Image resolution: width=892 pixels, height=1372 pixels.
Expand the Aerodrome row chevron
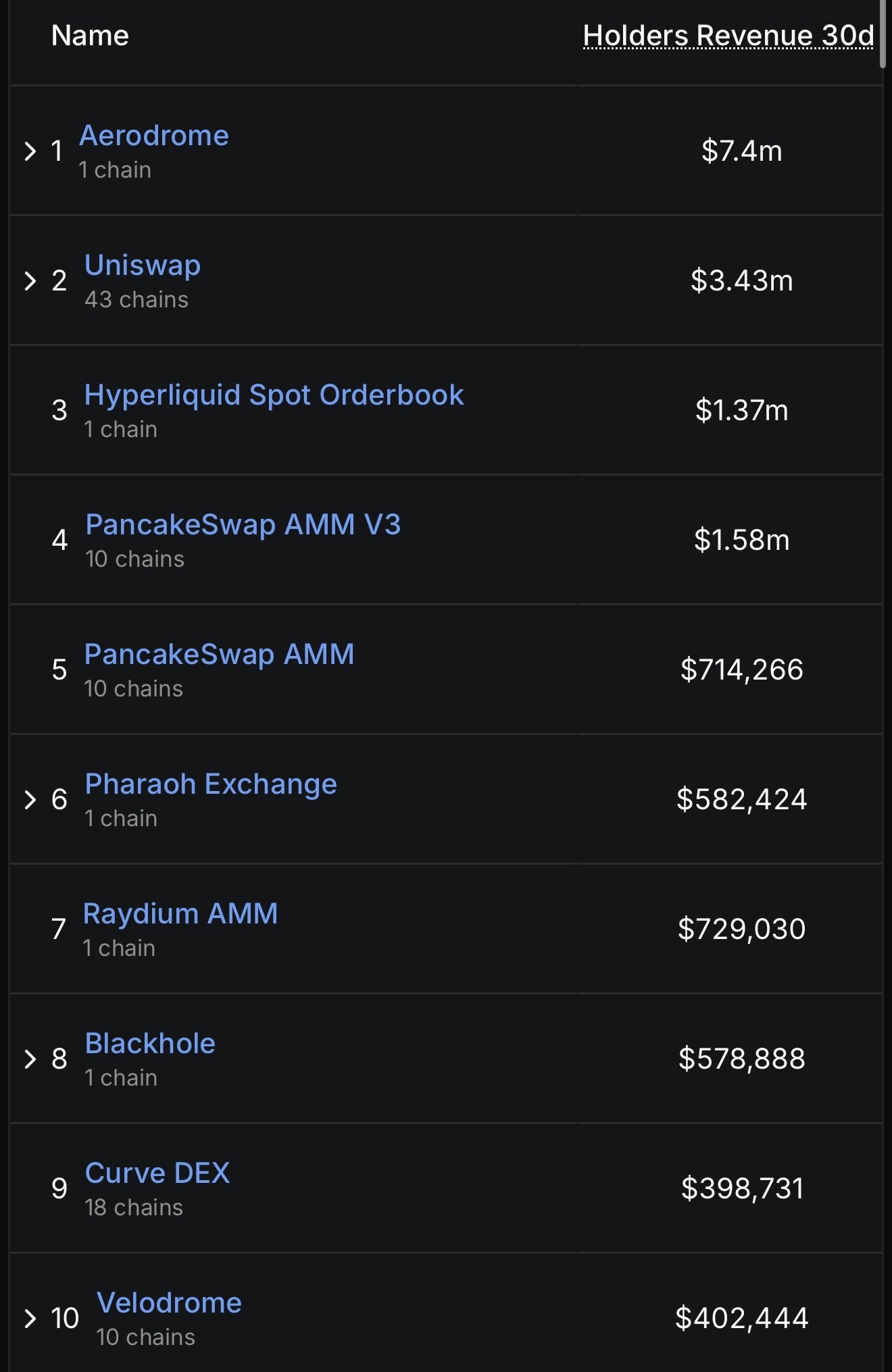(x=30, y=151)
